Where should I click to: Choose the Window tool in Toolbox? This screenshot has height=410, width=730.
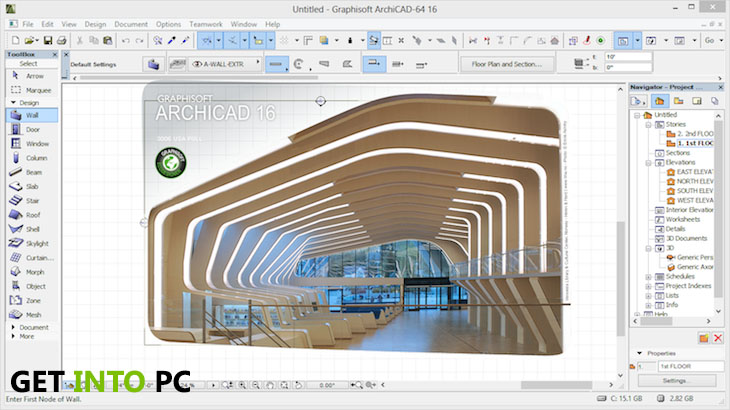pyautogui.click(x=32, y=144)
